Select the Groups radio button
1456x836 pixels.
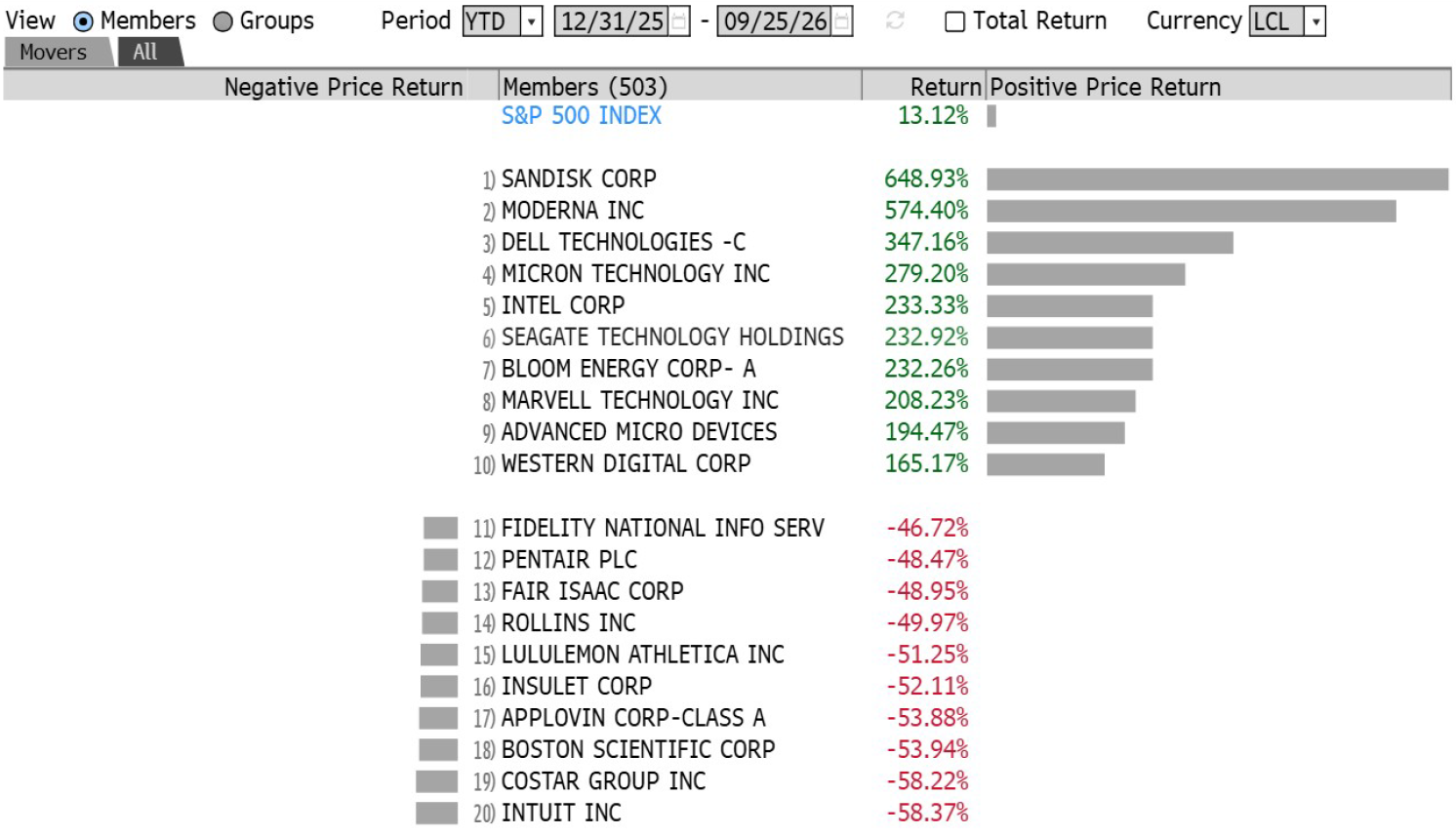[x=222, y=21]
